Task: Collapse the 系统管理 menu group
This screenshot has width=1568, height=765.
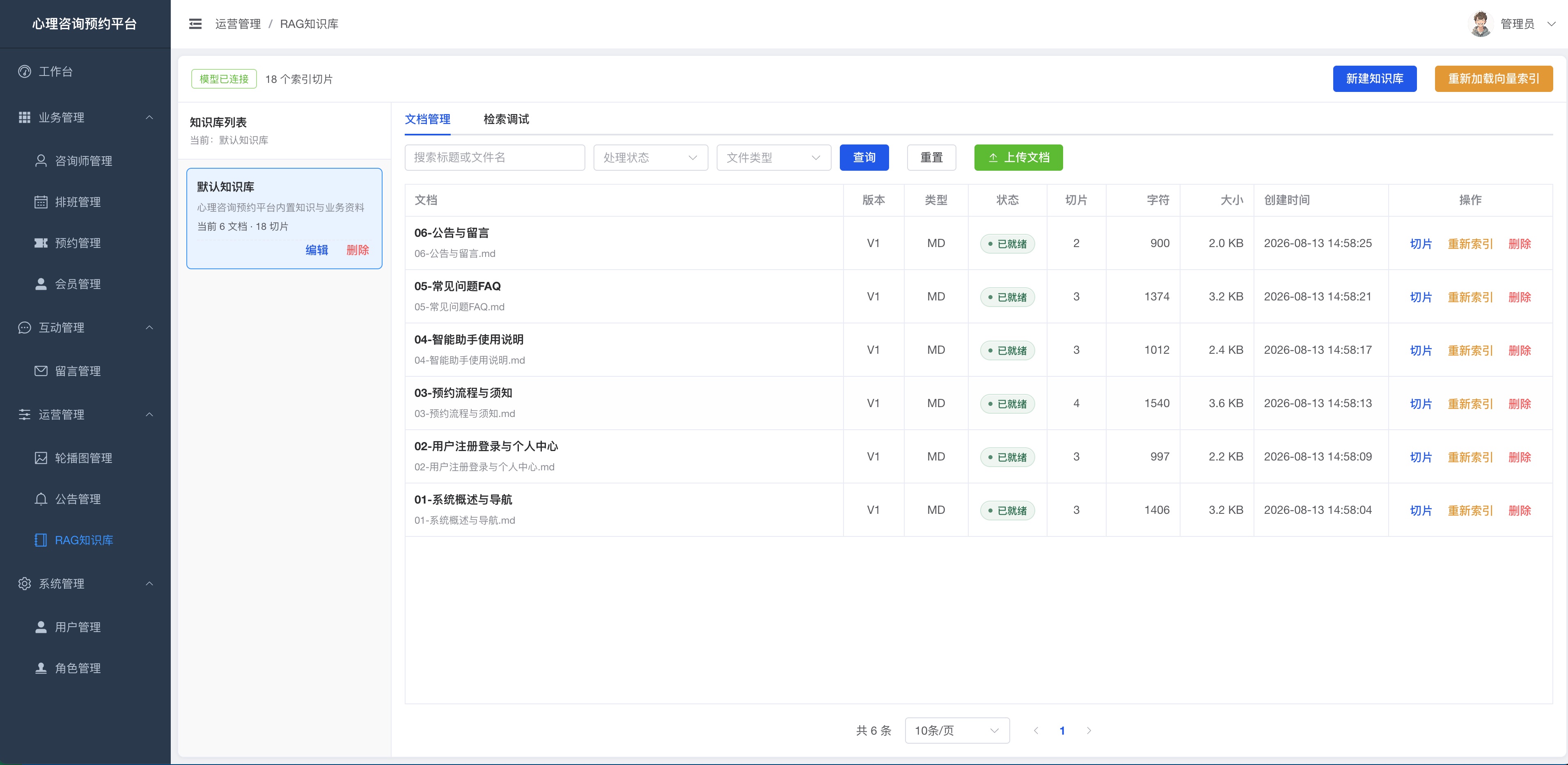Action: click(x=149, y=584)
